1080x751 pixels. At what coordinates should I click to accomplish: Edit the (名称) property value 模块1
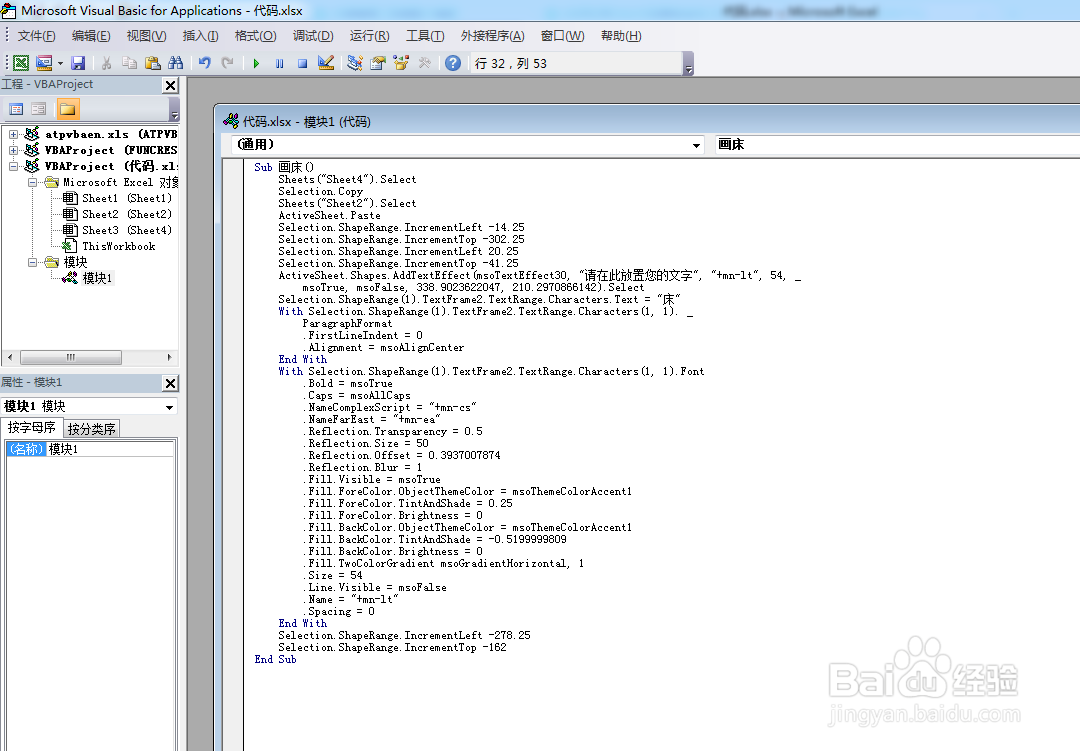coord(110,449)
